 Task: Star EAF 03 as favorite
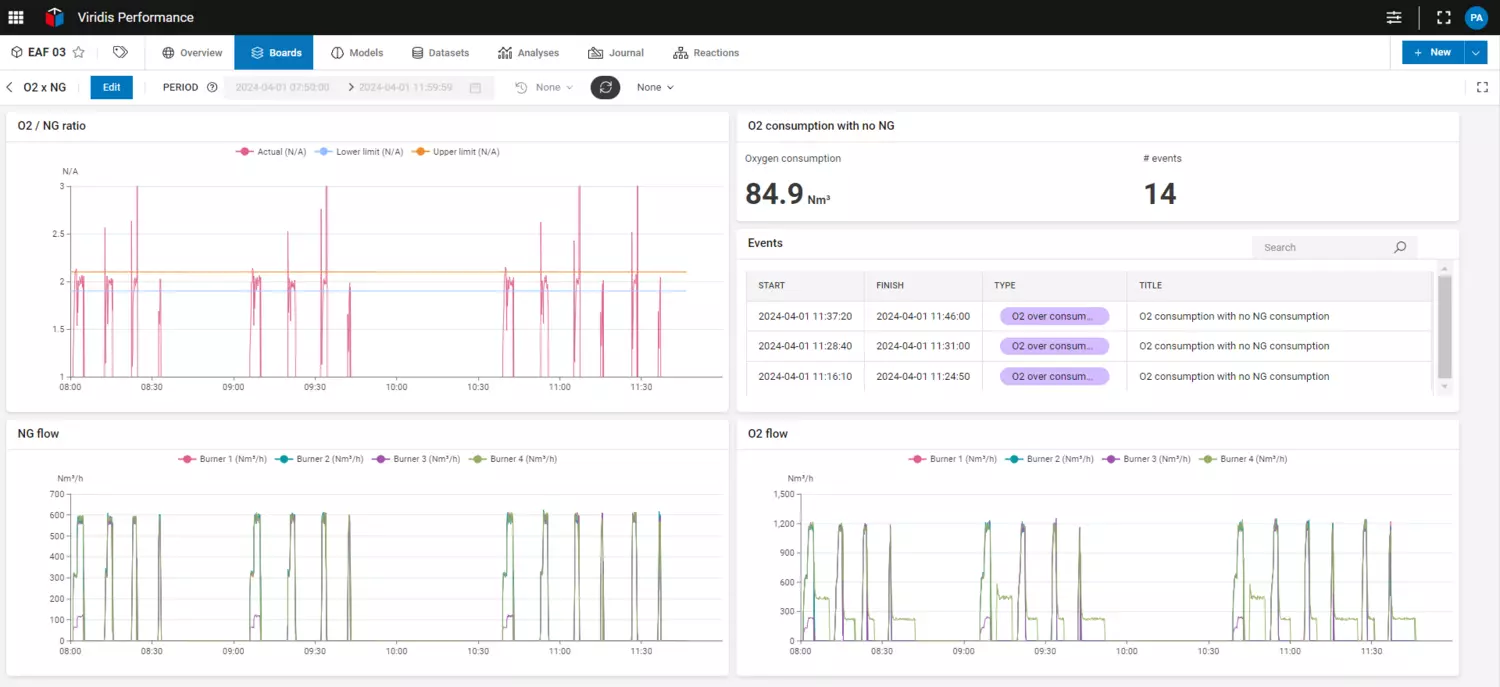tap(79, 53)
